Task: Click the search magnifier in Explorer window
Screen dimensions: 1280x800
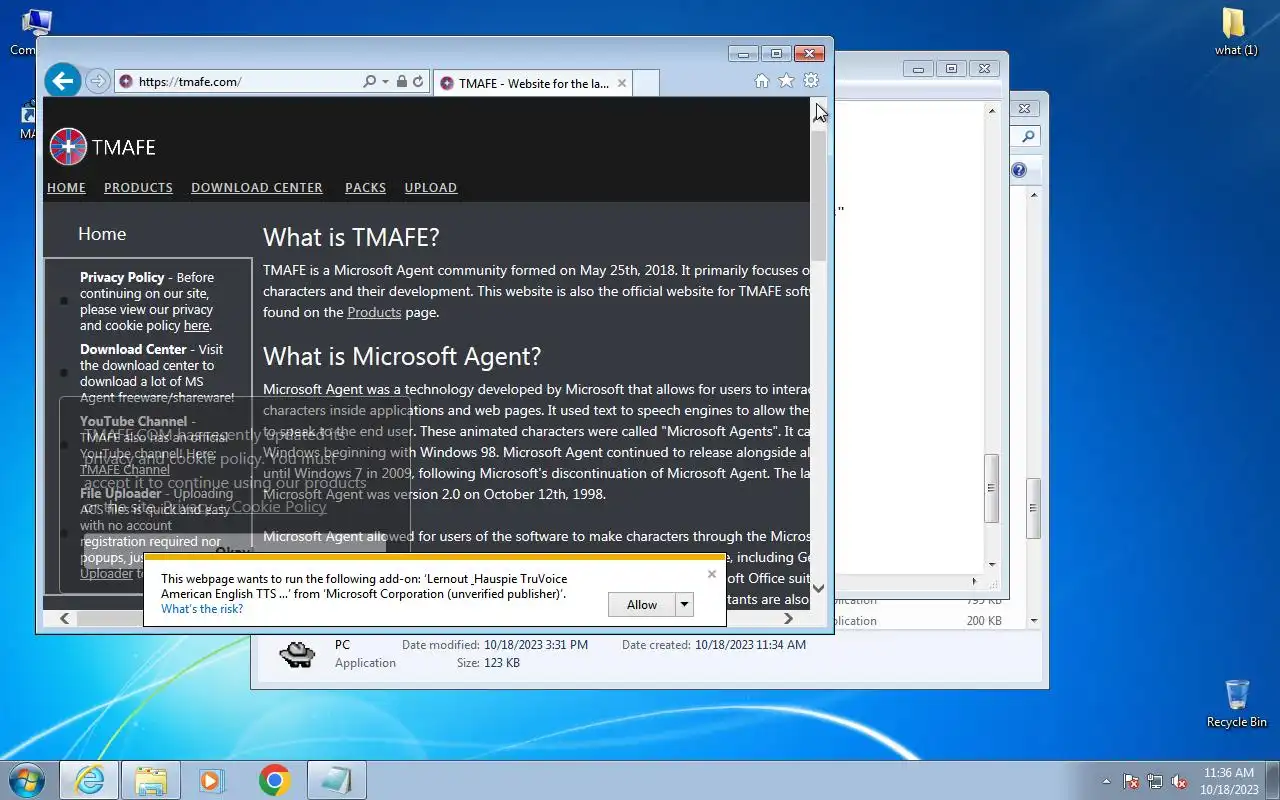Action: point(1027,136)
